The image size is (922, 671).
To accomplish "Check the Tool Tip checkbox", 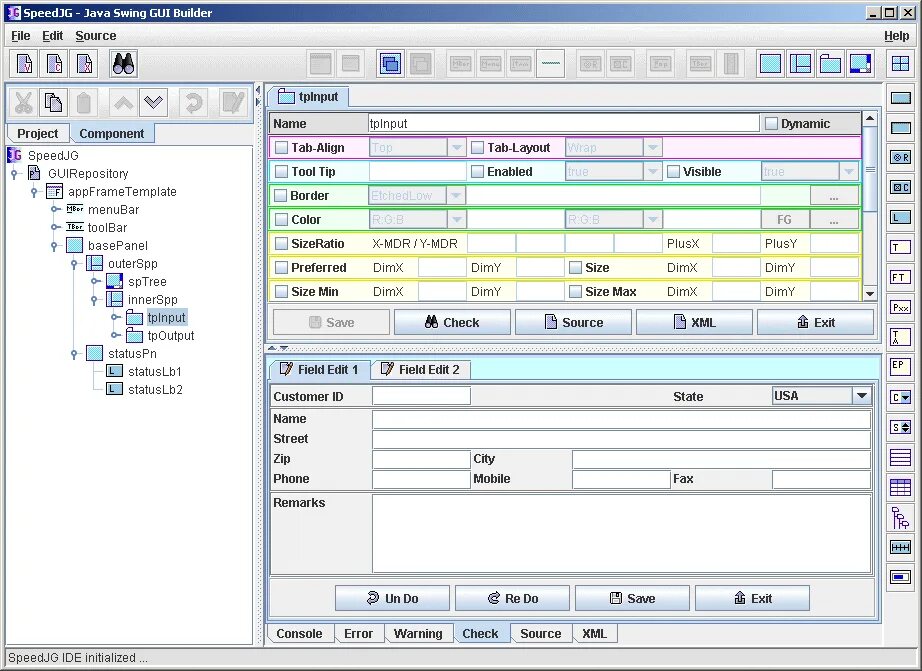I will click(282, 172).
